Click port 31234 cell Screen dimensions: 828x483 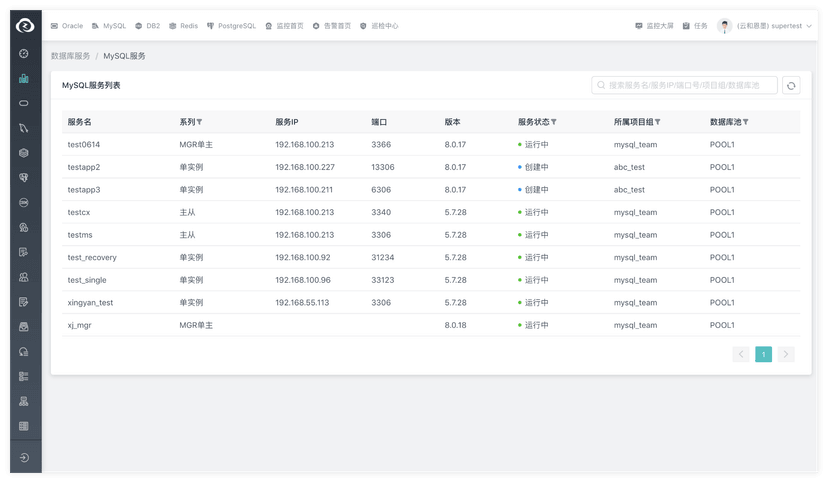(383, 258)
